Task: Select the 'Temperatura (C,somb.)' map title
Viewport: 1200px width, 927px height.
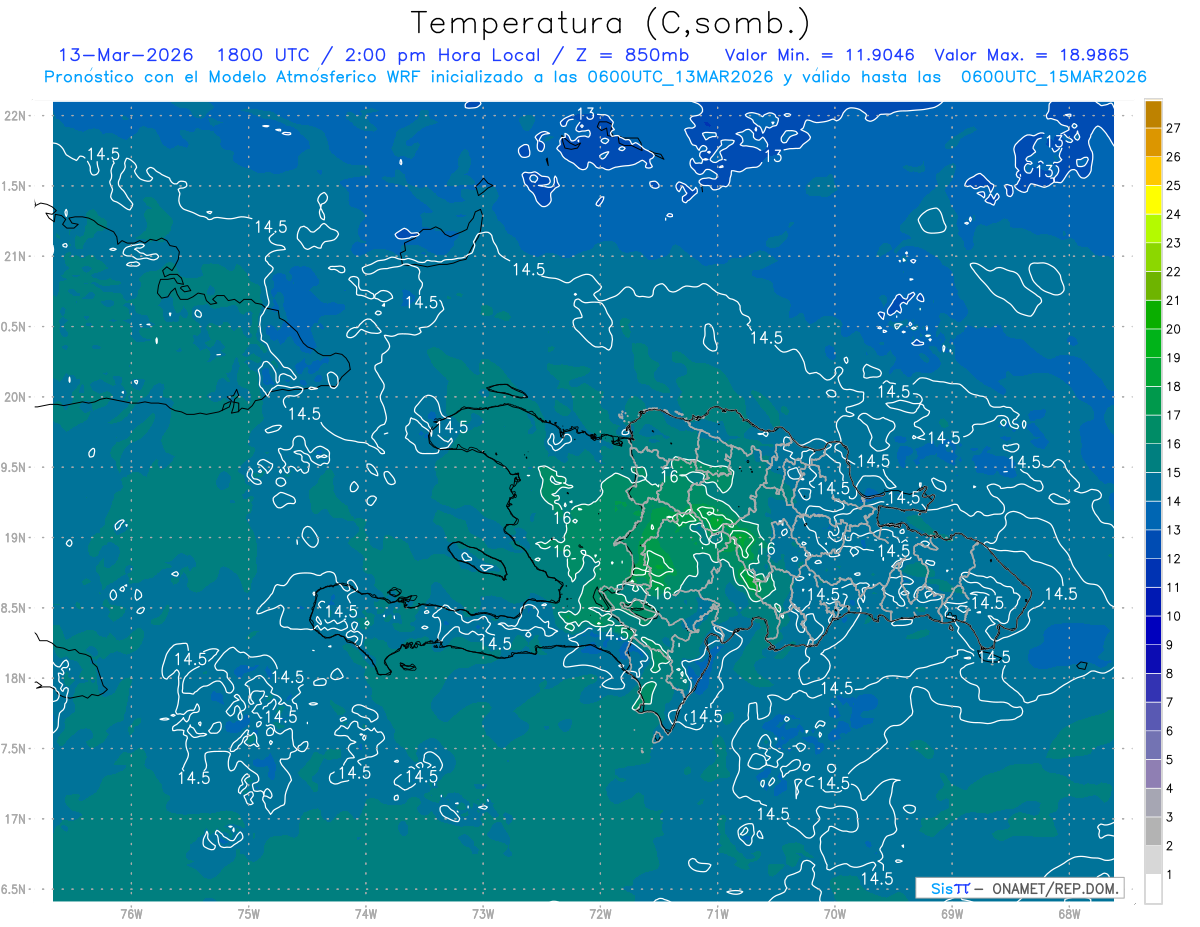Action: (611, 23)
